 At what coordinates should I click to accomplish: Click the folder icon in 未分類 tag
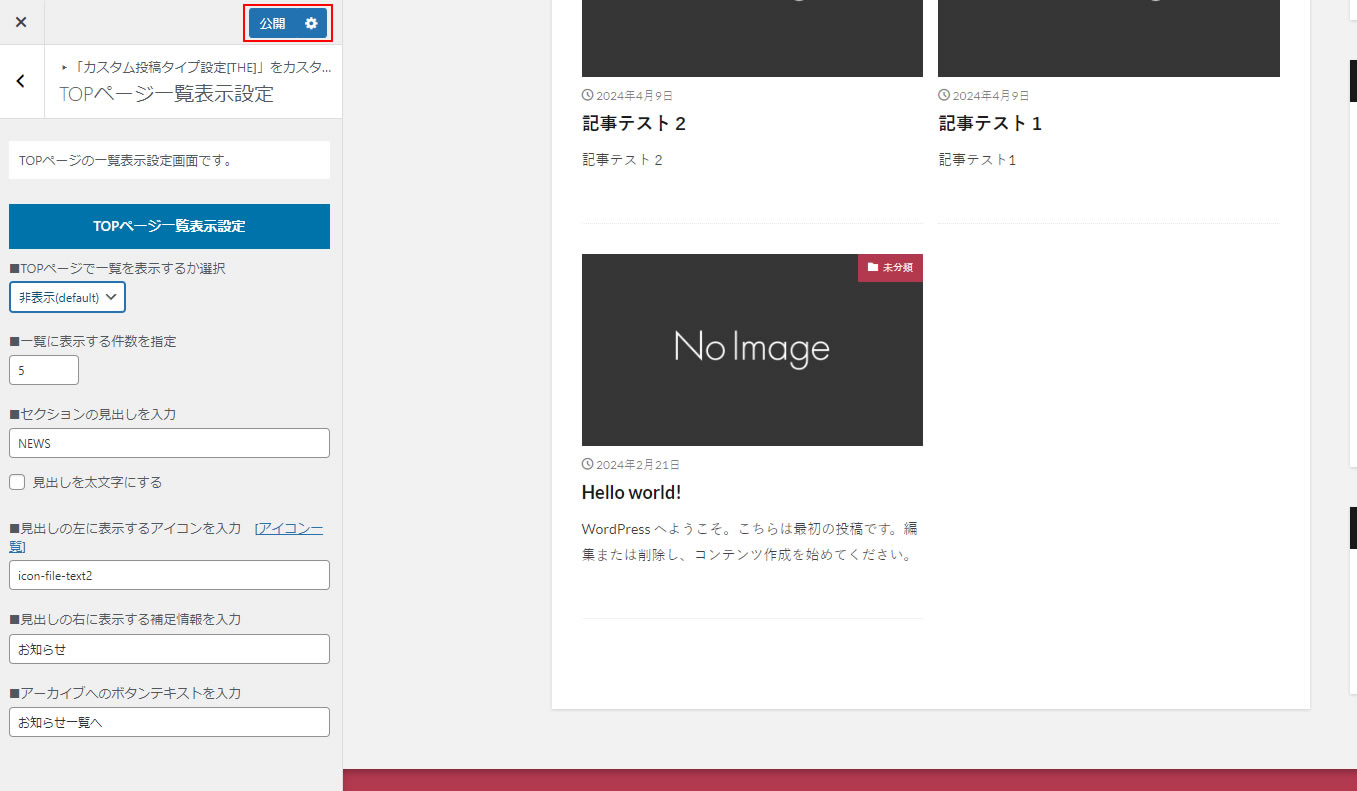click(x=872, y=268)
